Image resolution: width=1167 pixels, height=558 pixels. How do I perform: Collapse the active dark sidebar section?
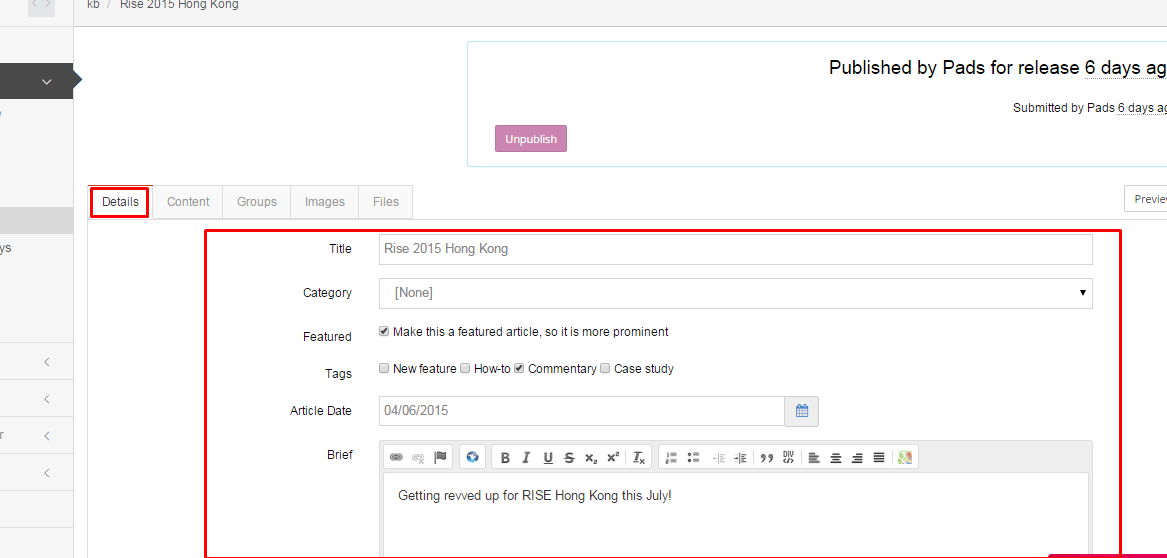[46, 82]
